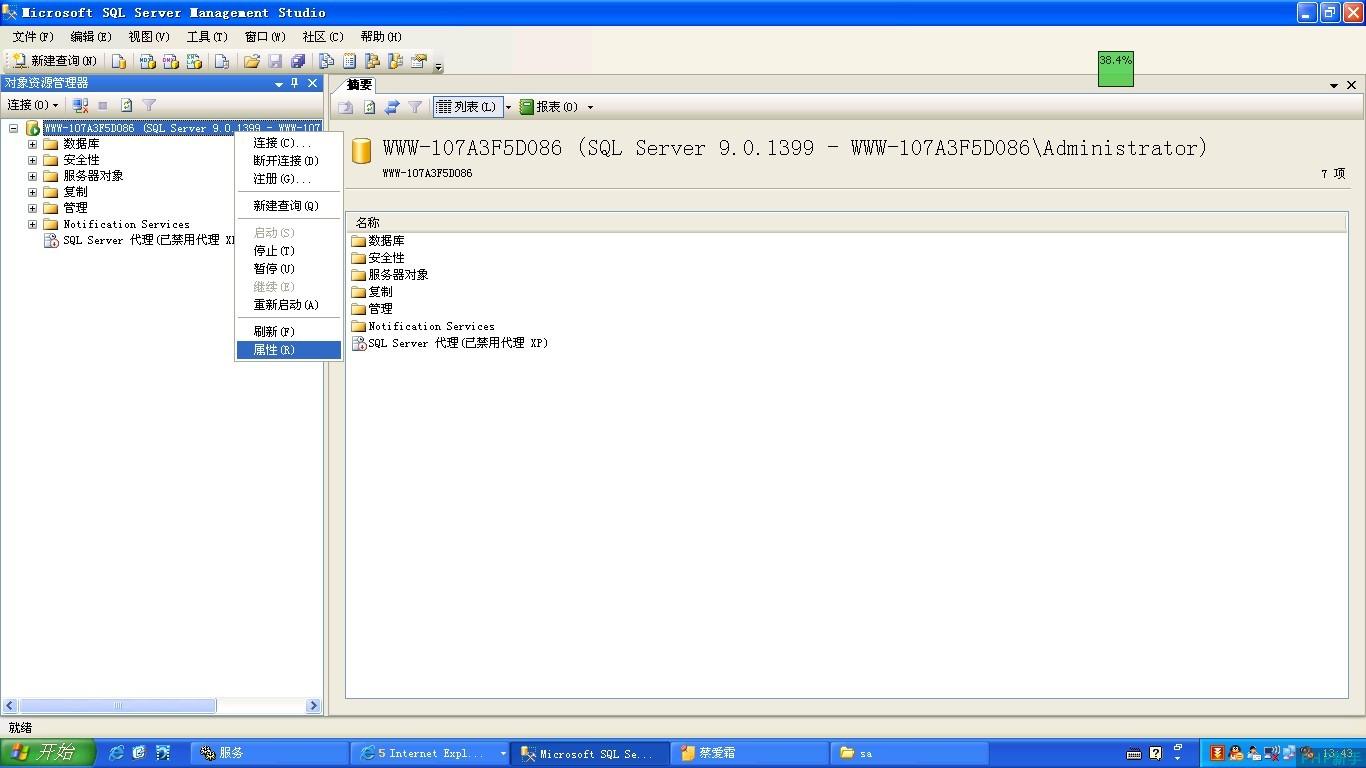Image resolution: width=1366 pixels, height=768 pixels.
Task: Click the SQL Server Mobile Query icon
Action: (x=222, y=61)
